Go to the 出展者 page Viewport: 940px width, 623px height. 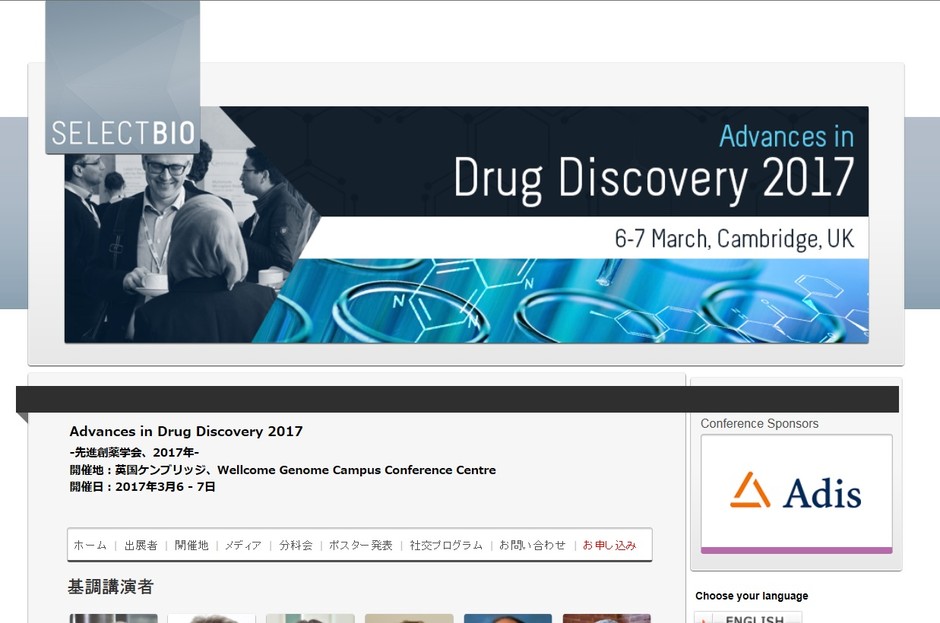[x=141, y=545]
